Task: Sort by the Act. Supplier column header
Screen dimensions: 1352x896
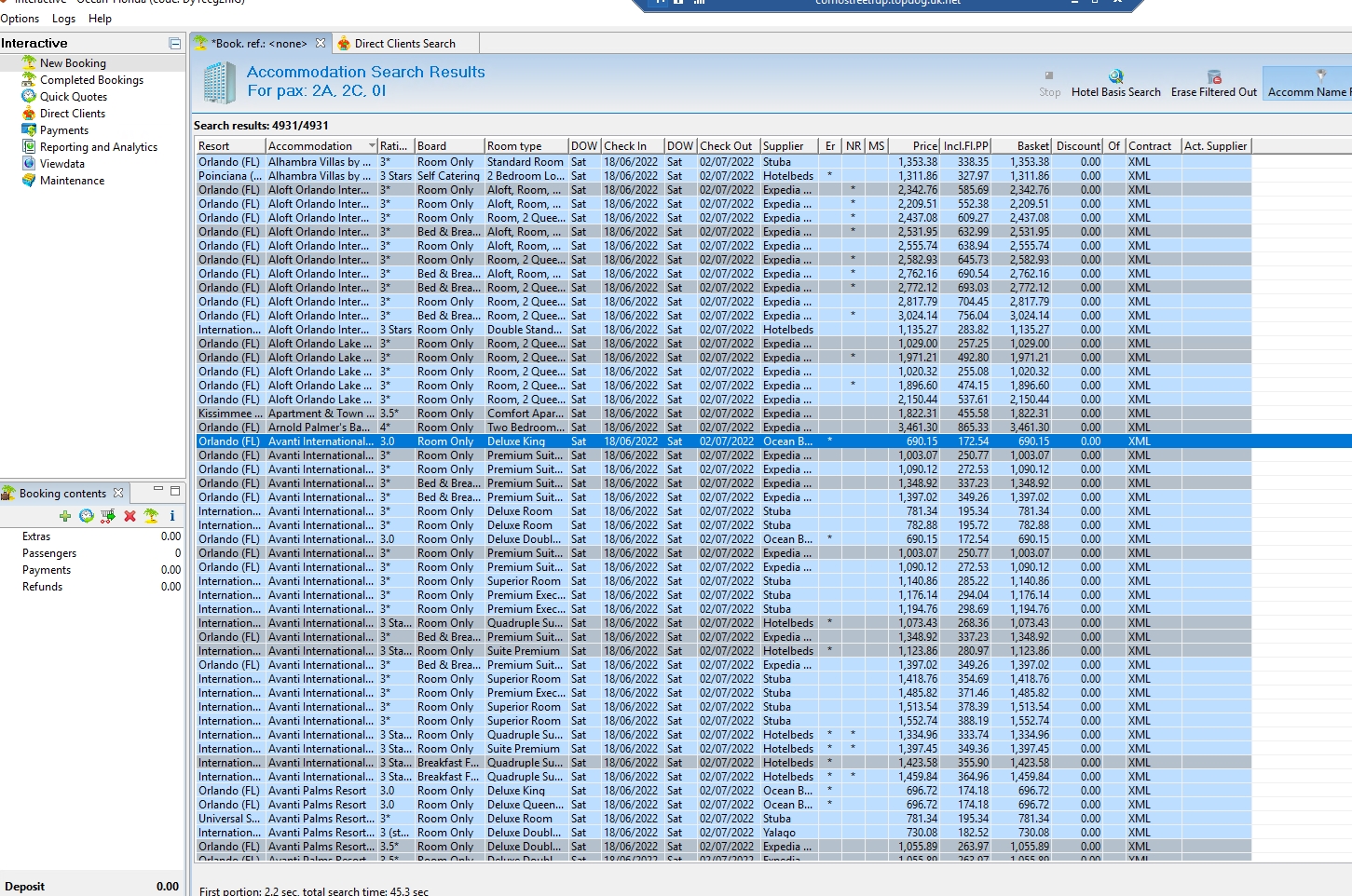Action: coord(1216,146)
